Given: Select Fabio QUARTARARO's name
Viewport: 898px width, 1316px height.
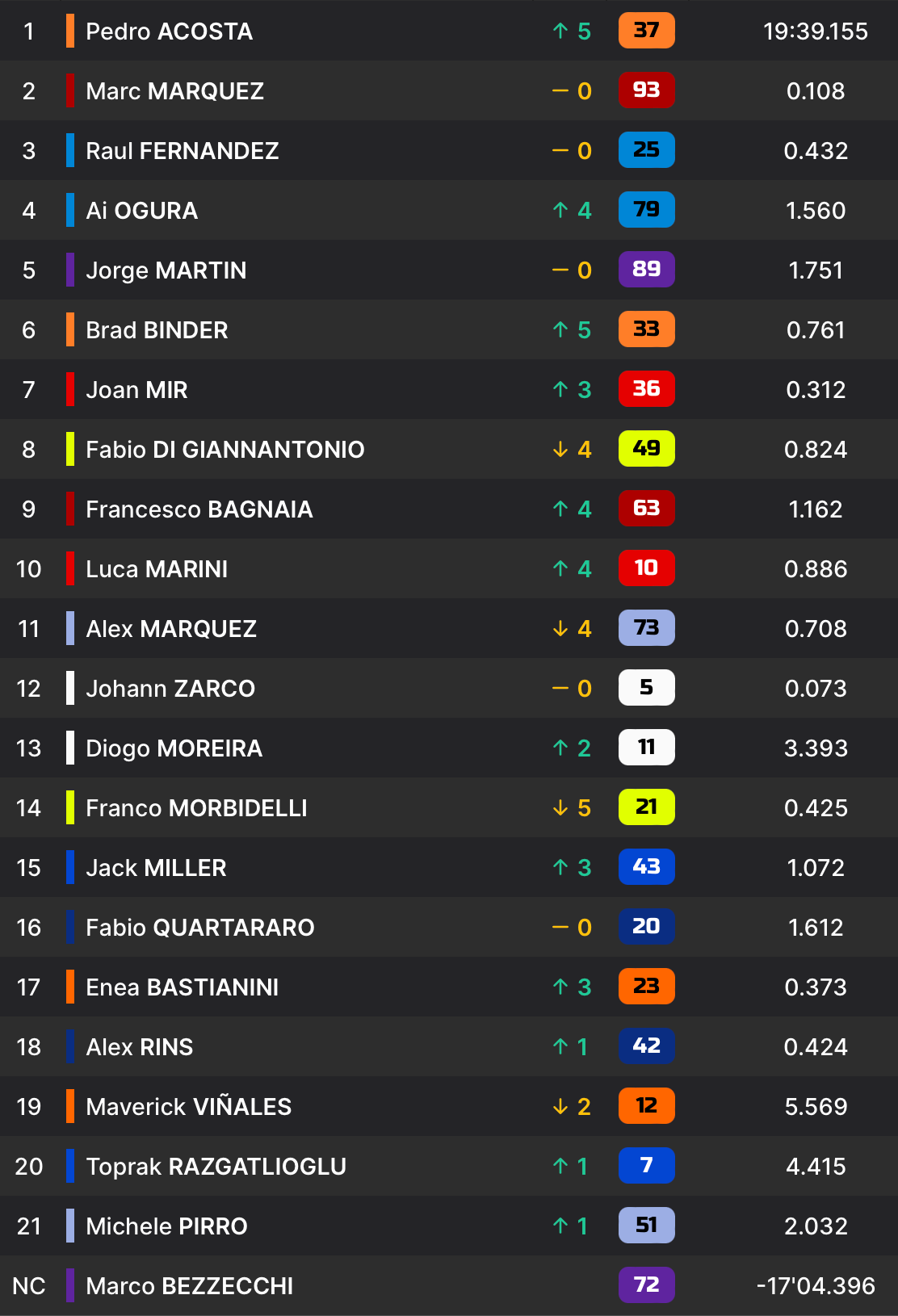Looking at the screenshot, I should click(199, 928).
